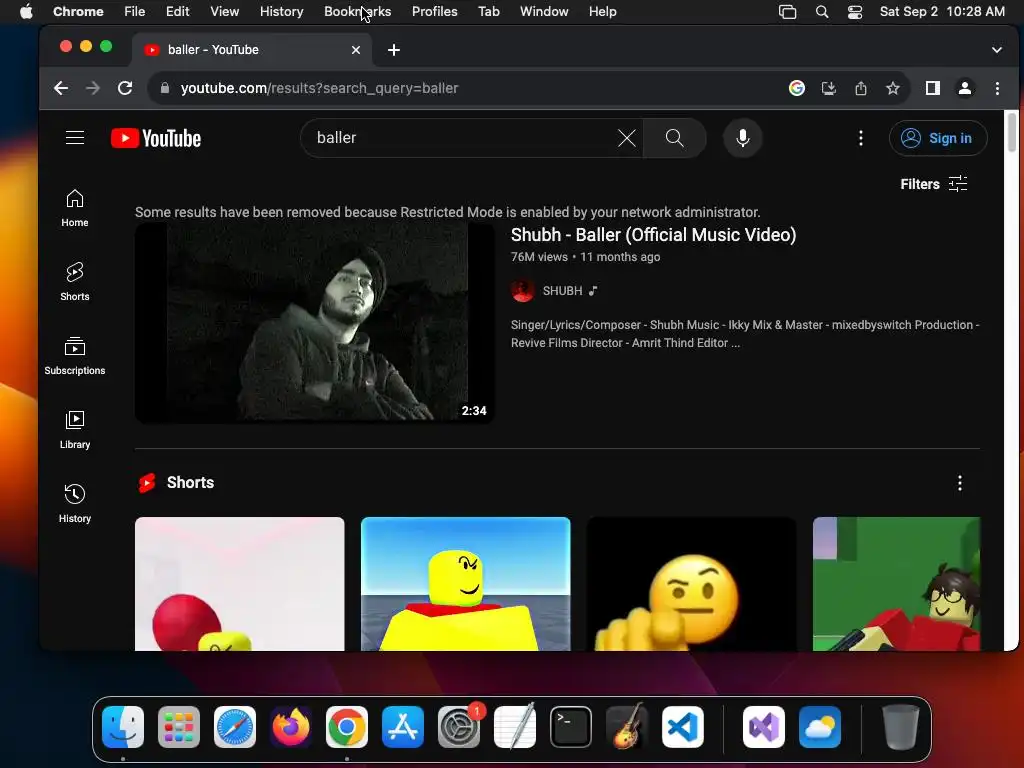Open Terminal from the Dock
The height and width of the screenshot is (768, 1024).
[x=571, y=727]
